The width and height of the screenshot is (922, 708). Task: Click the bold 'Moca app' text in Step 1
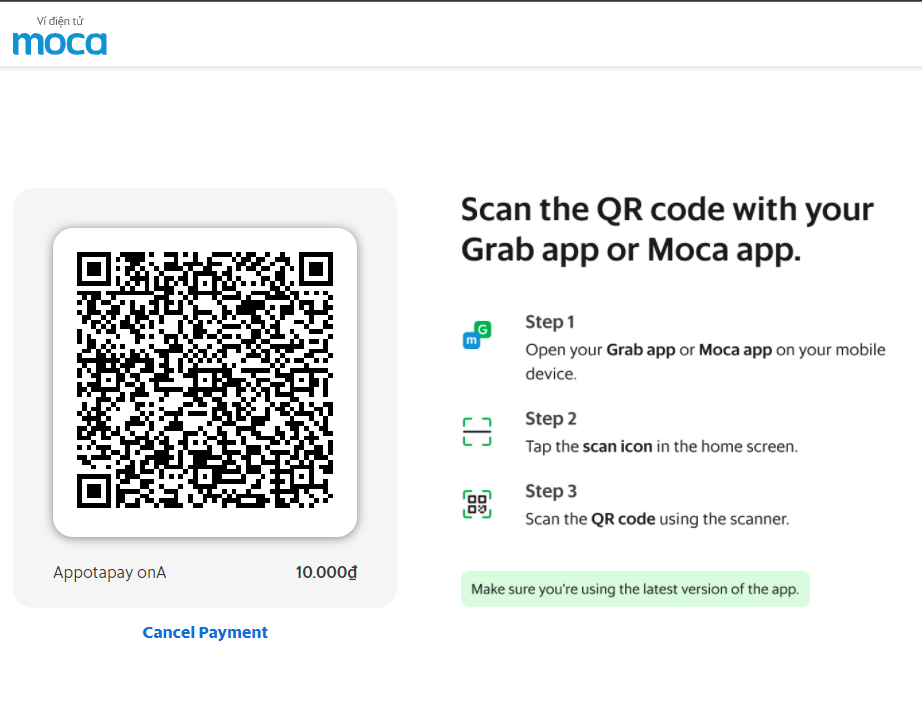[735, 350]
